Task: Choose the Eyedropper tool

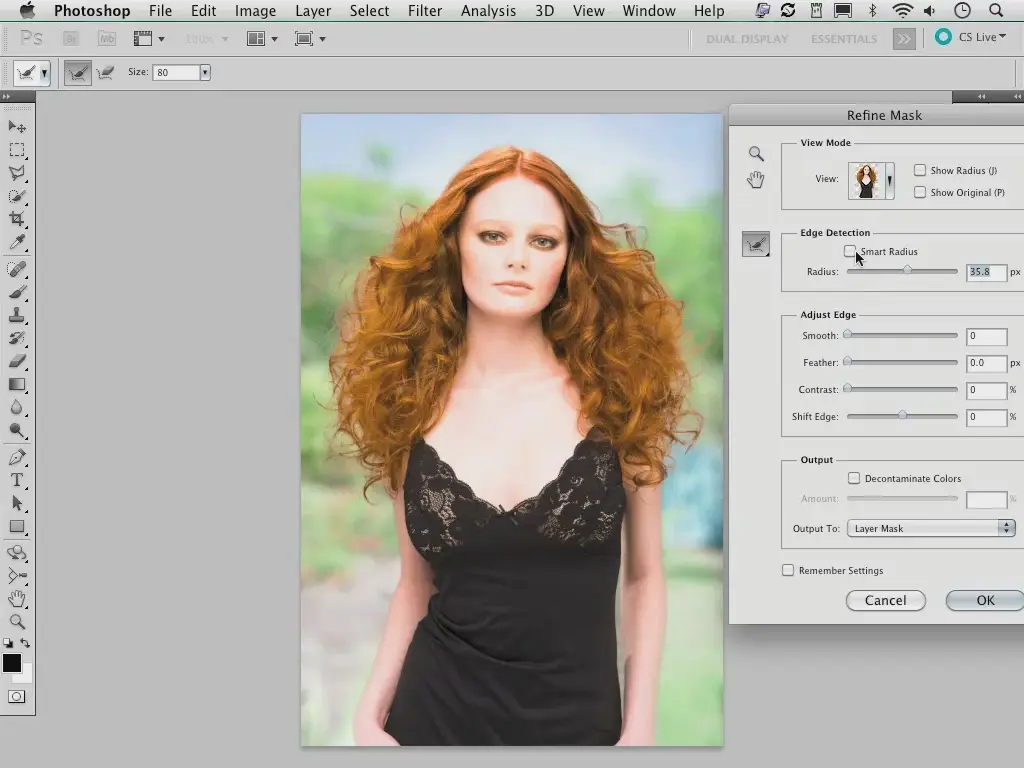Action: click(17, 243)
